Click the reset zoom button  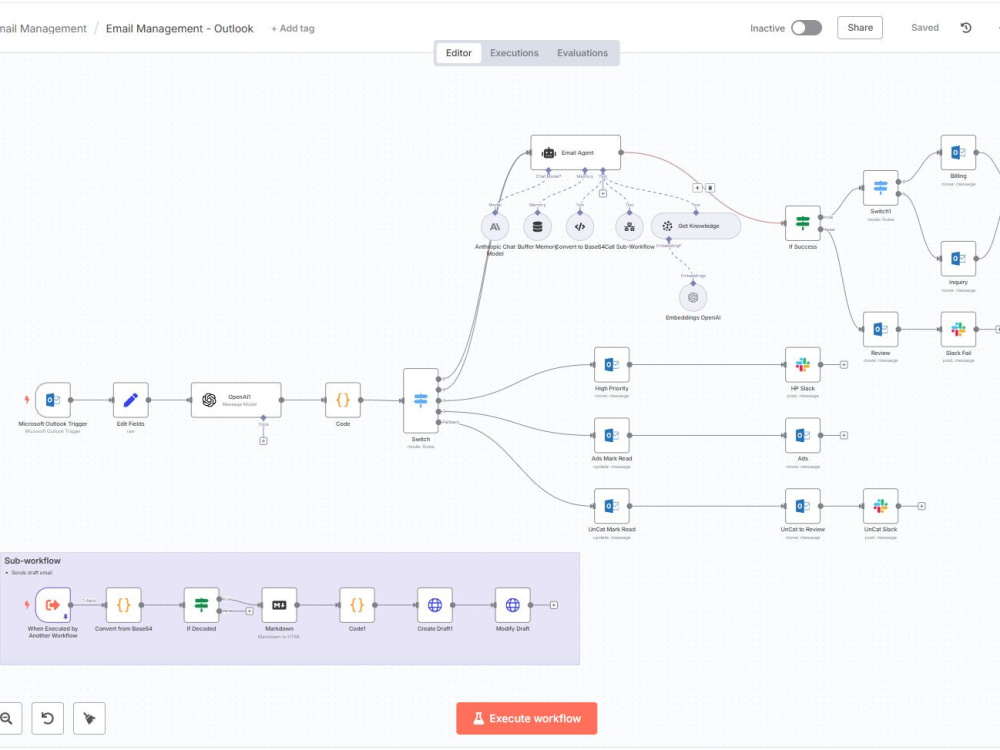pyautogui.click(x=48, y=719)
